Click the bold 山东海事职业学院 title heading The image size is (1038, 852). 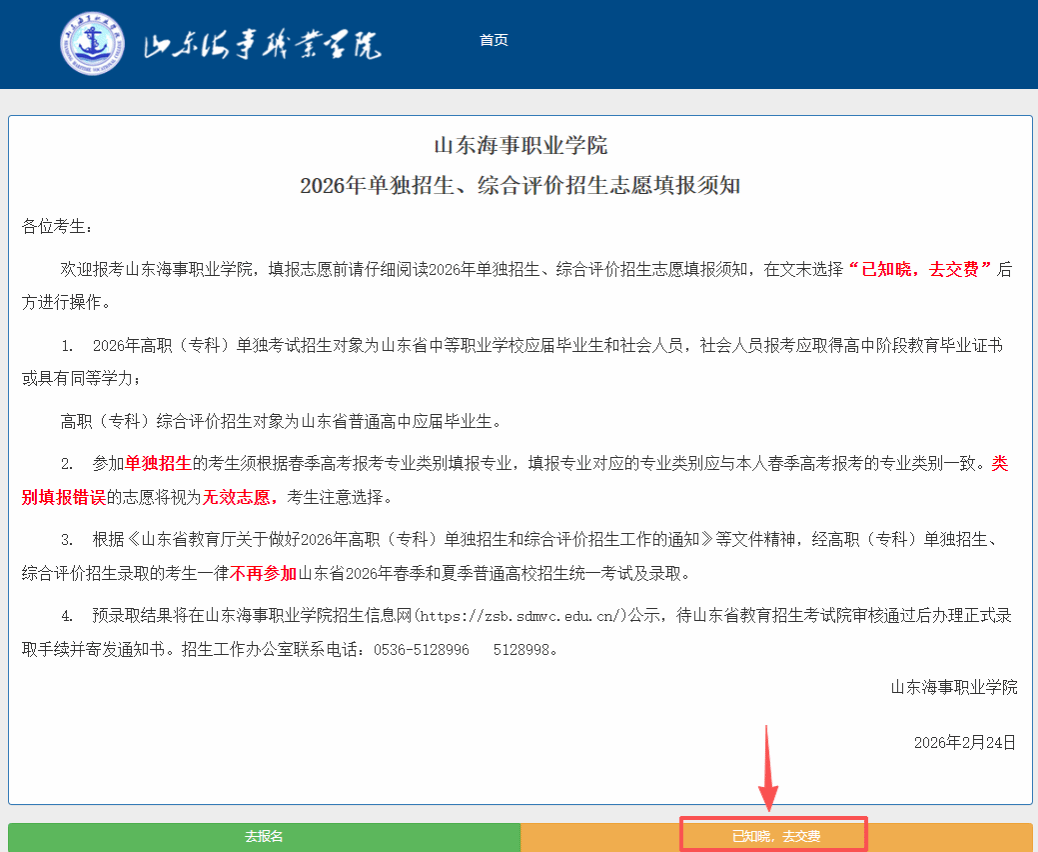tap(520, 145)
